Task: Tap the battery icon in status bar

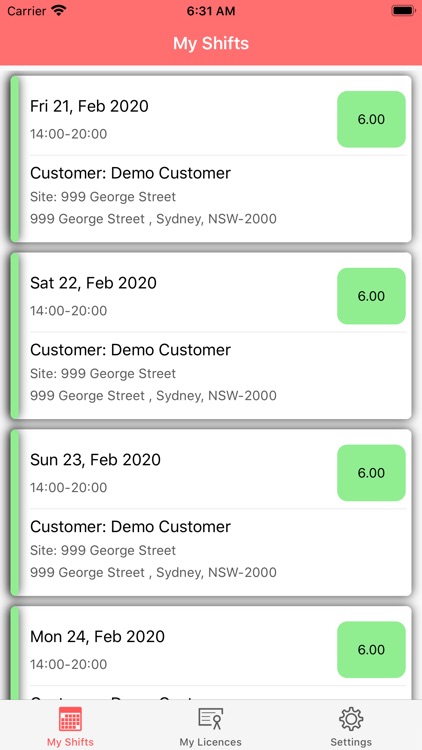Action: pyautogui.click(x=403, y=11)
